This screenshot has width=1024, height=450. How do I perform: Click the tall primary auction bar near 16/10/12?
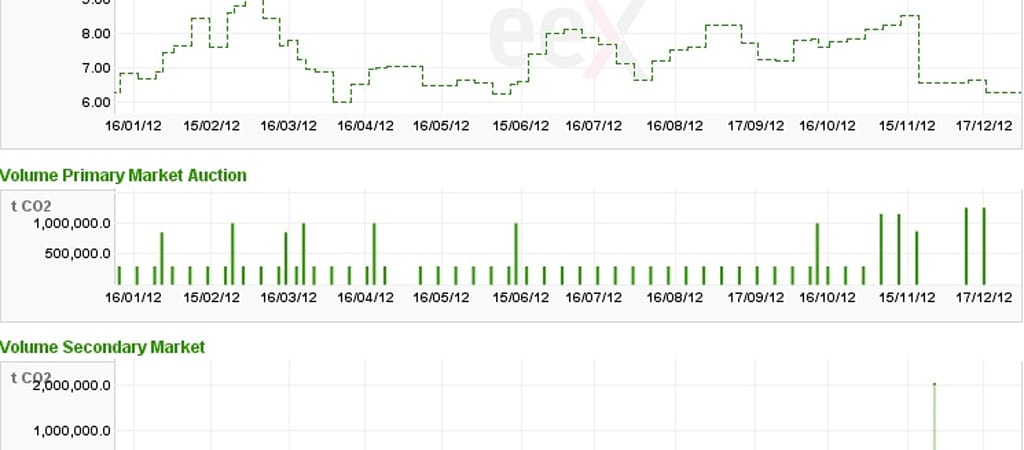click(817, 254)
